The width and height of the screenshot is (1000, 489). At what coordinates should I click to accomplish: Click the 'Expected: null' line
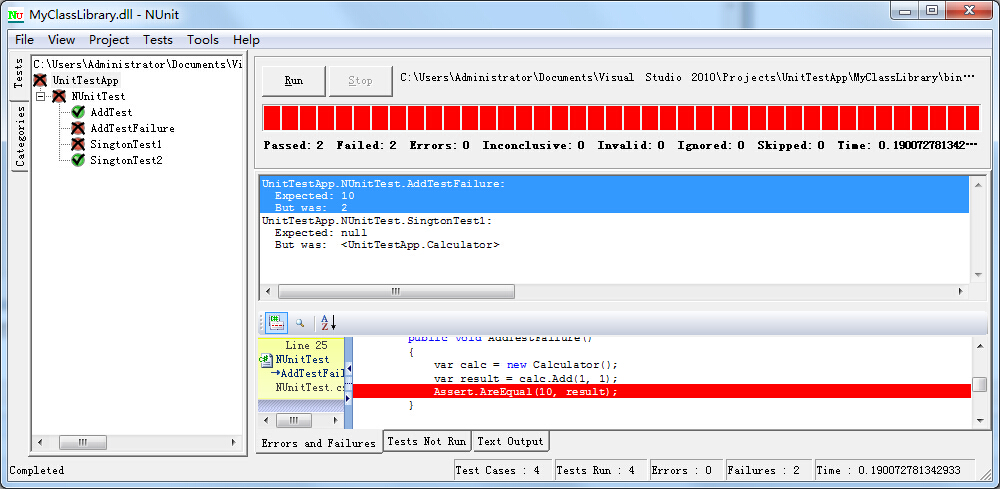coord(321,233)
